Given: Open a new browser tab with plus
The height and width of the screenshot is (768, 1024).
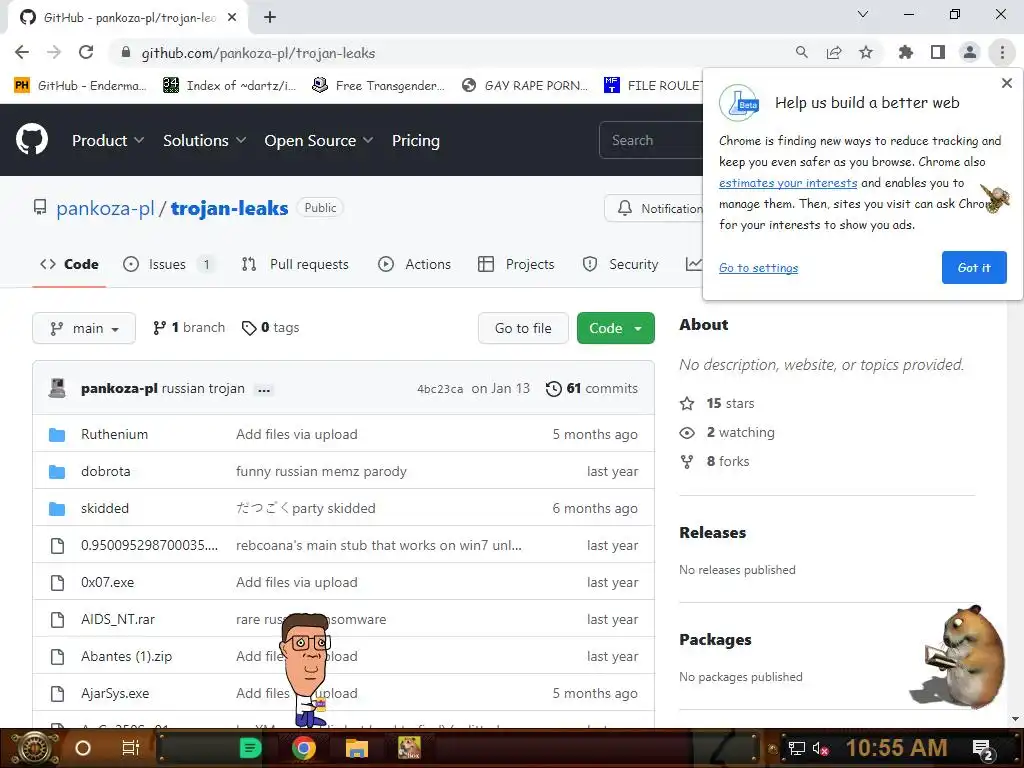Looking at the screenshot, I should pyautogui.click(x=270, y=17).
